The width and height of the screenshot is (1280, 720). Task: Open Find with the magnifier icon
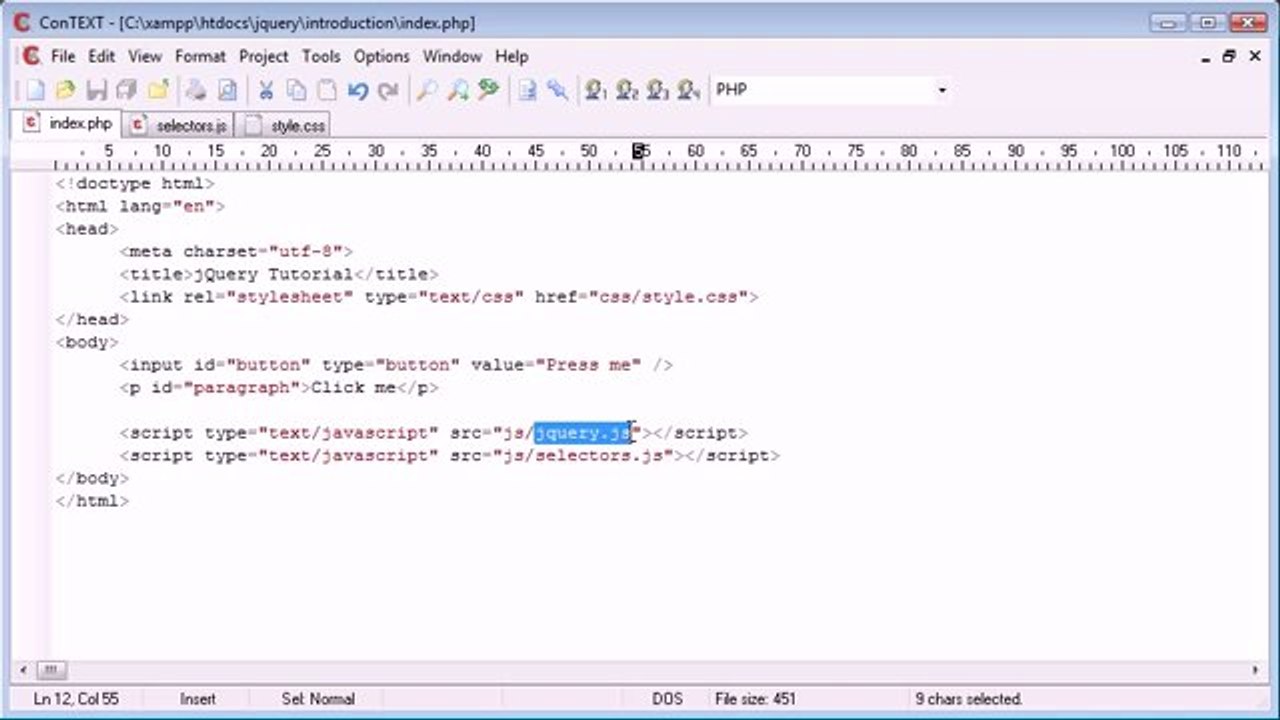(427, 90)
